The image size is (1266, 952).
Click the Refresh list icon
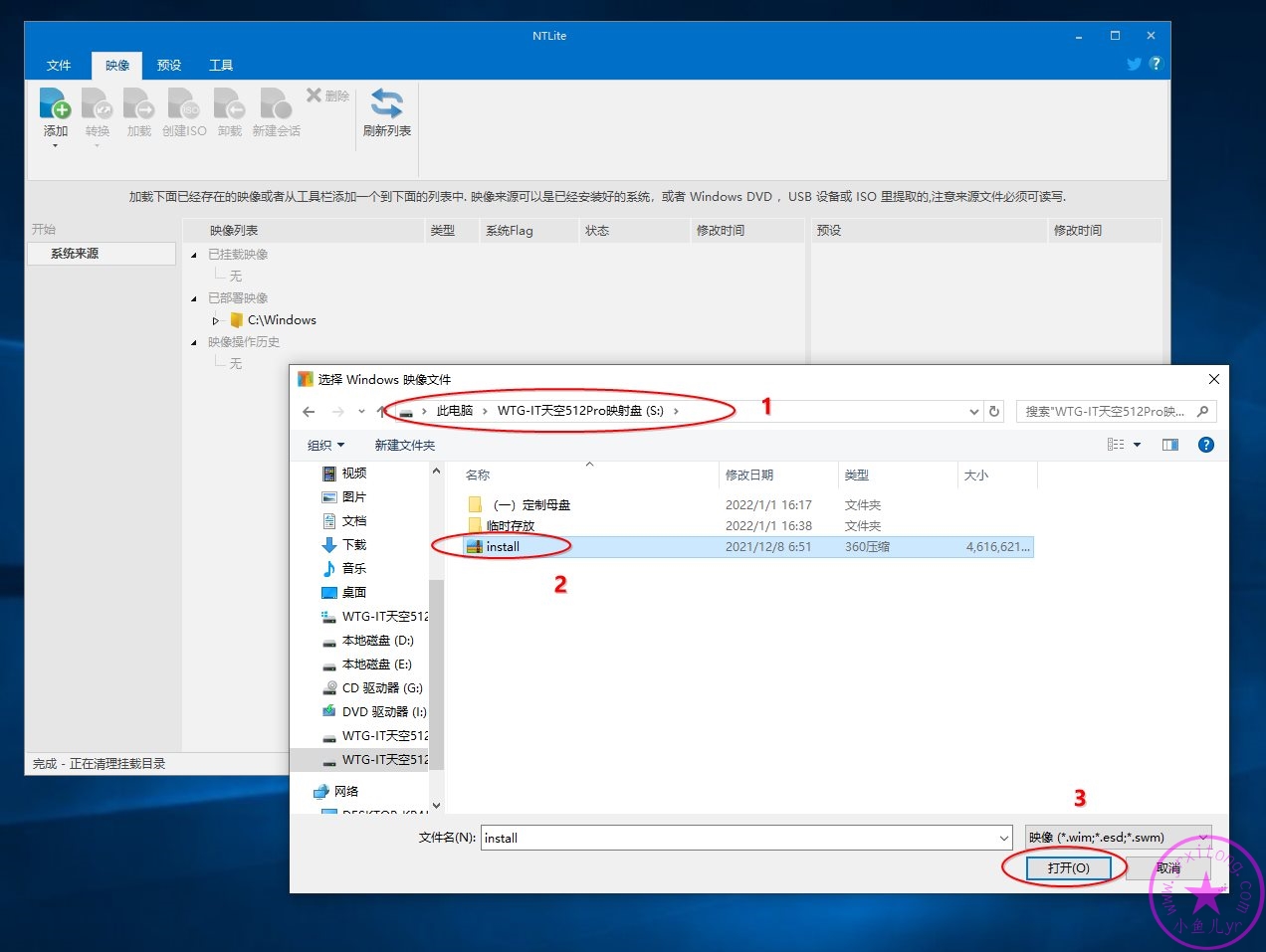pyautogui.click(x=386, y=104)
